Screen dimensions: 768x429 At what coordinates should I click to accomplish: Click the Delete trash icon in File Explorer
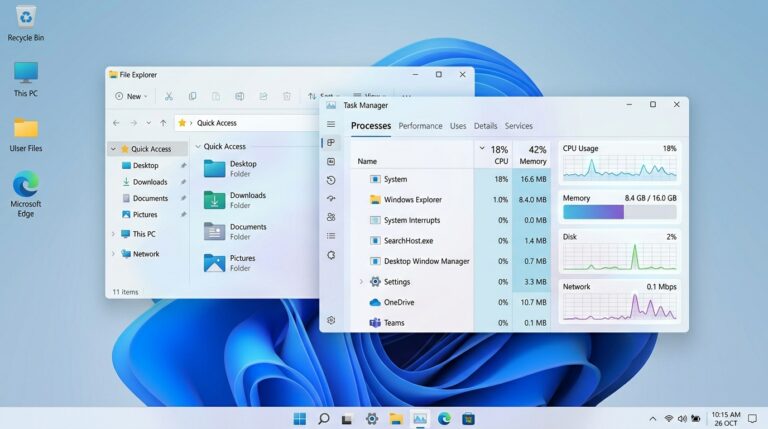point(287,96)
